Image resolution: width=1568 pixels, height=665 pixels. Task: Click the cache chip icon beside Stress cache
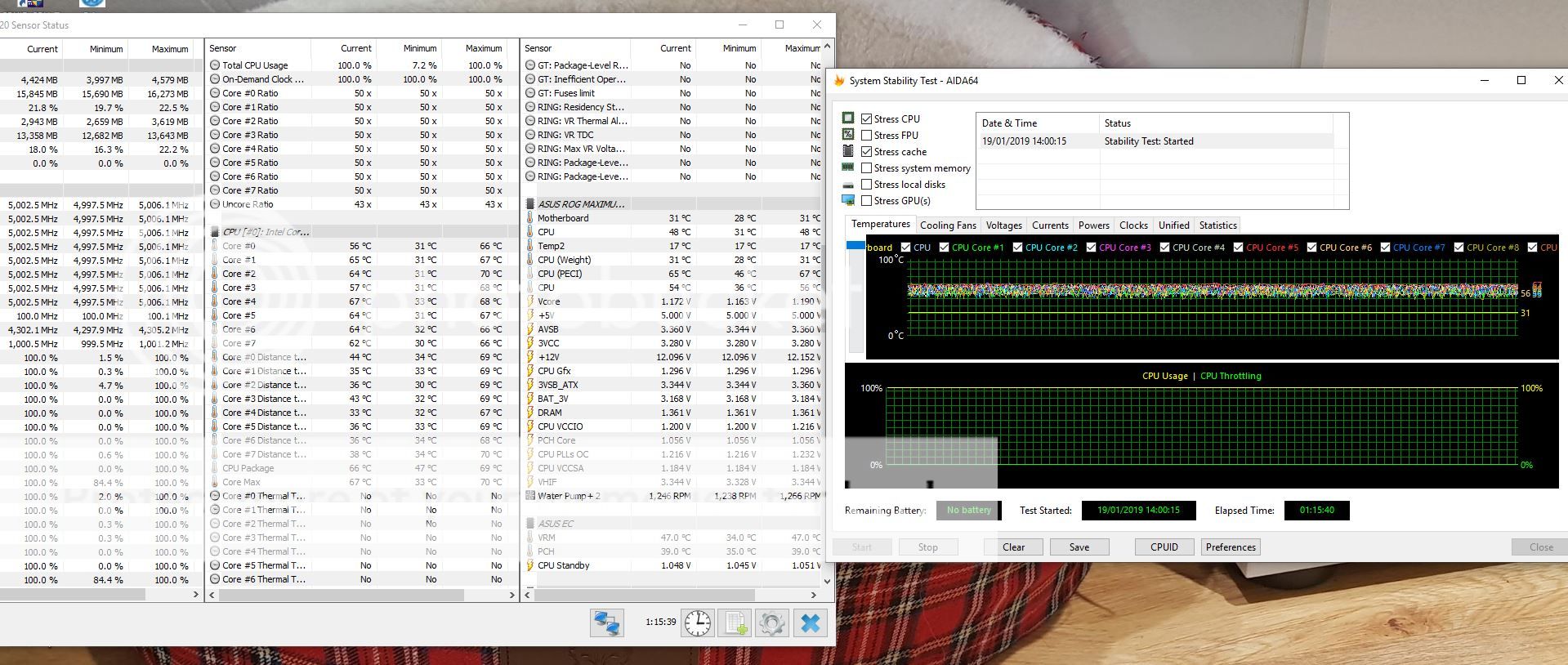point(848,151)
